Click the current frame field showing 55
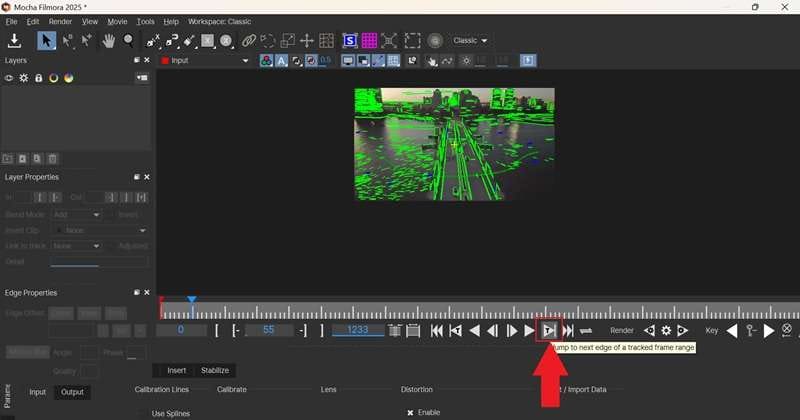The image size is (800, 420). point(269,330)
